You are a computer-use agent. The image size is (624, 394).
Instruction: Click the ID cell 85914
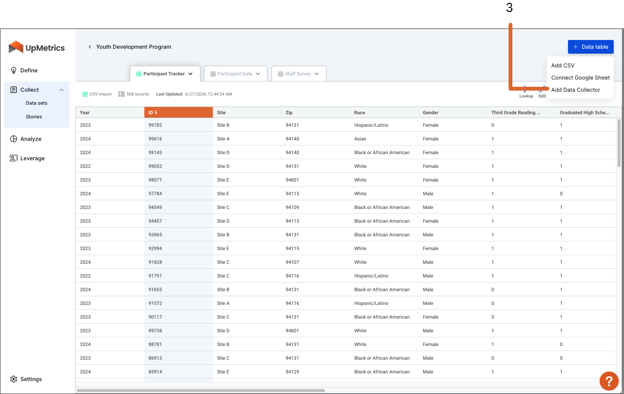[x=178, y=372]
